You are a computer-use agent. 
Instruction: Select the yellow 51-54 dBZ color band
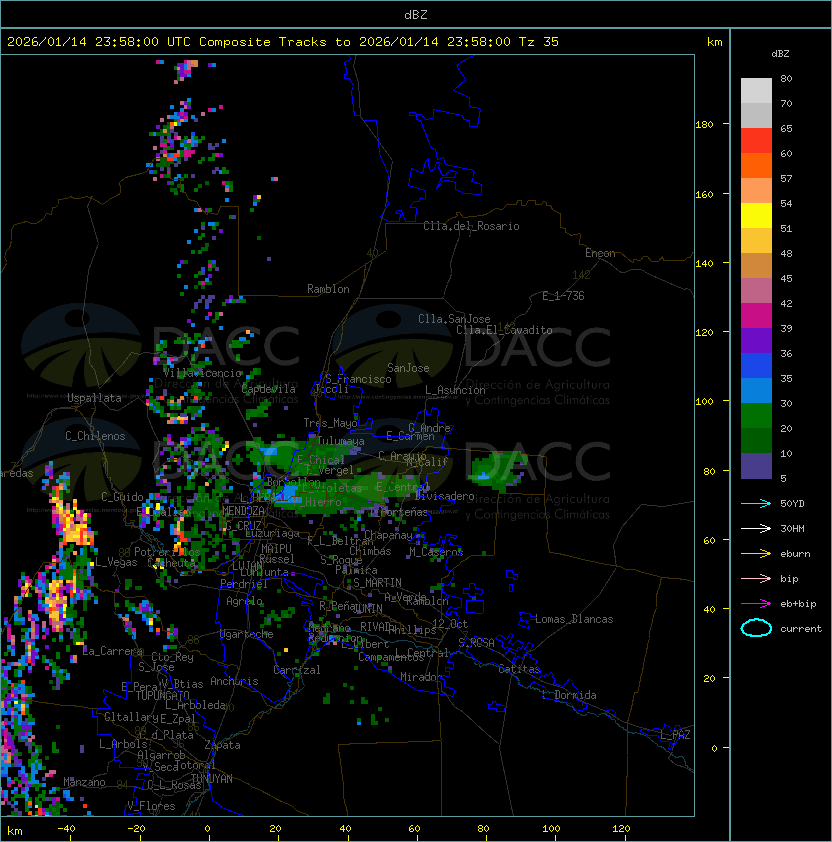[x=756, y=215]
